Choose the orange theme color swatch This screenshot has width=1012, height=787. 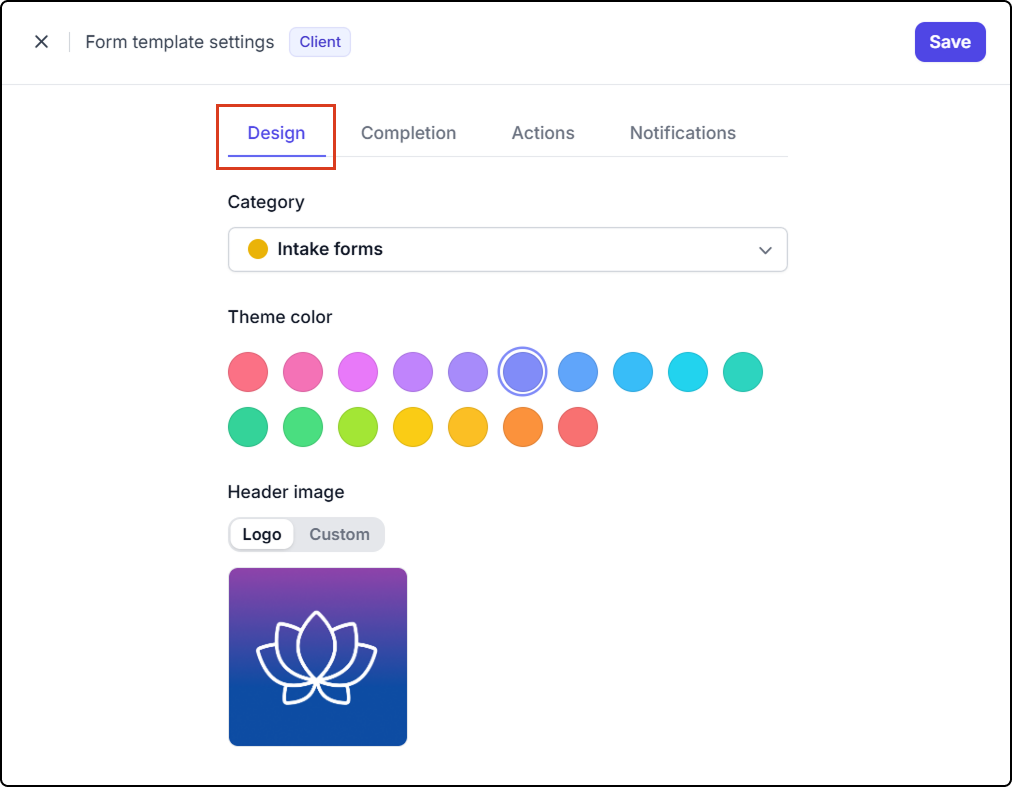[523, 427]
